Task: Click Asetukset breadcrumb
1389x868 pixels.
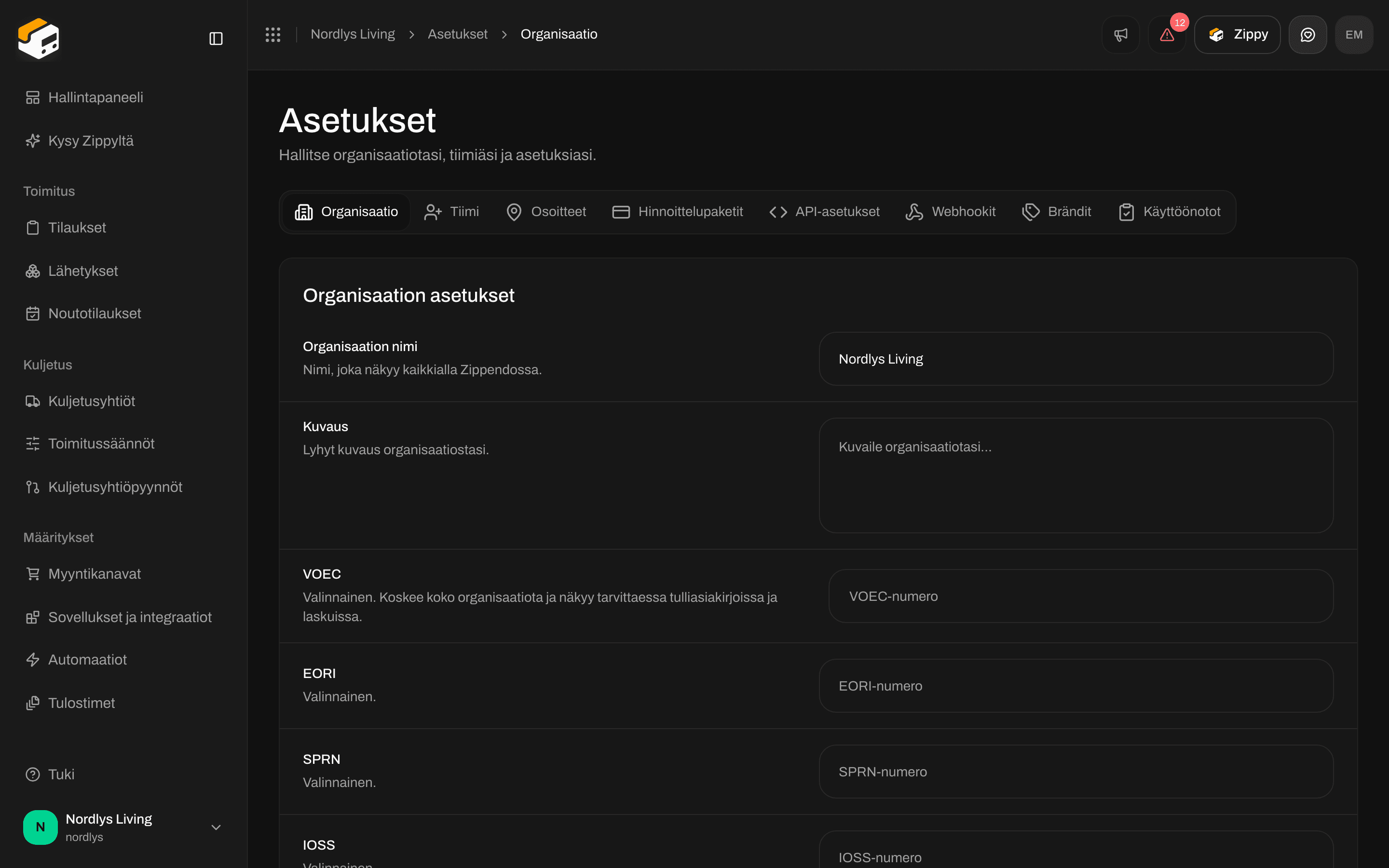Action: (x=457, y=34)
